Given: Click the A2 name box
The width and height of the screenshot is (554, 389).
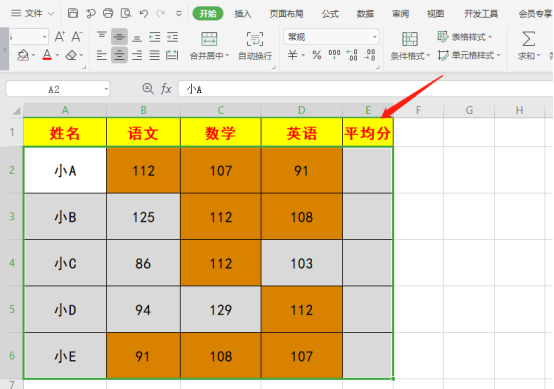Looking at the screenshot, I should 58,89.
